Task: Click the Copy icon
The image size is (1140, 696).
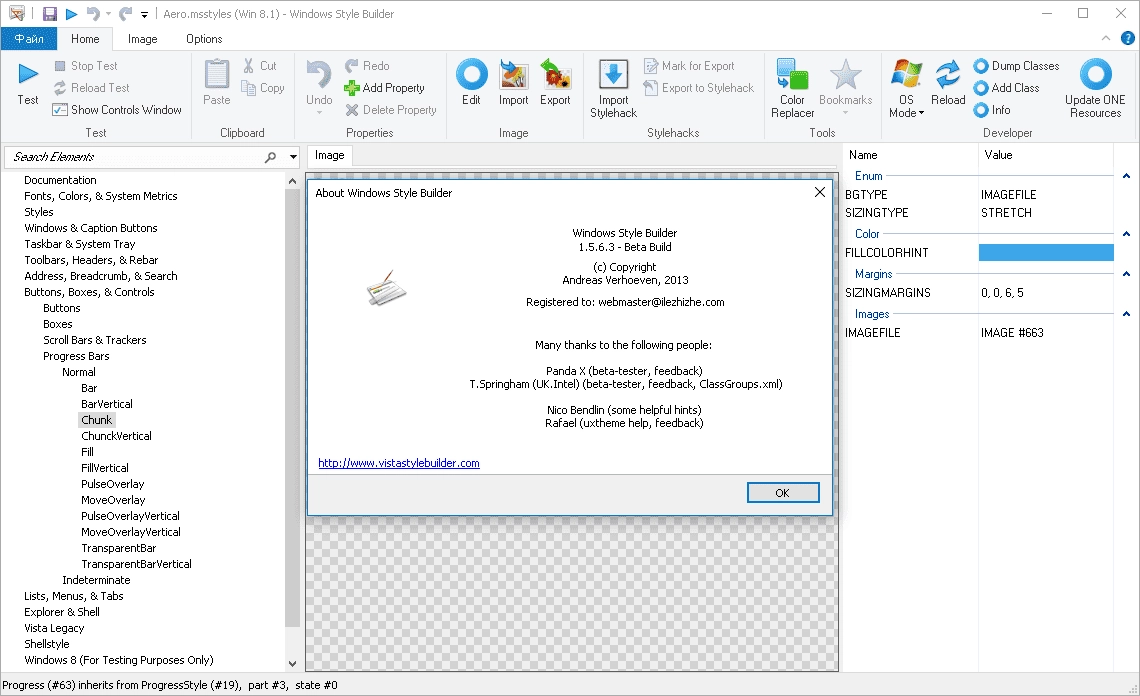Action: click(249, 88)
